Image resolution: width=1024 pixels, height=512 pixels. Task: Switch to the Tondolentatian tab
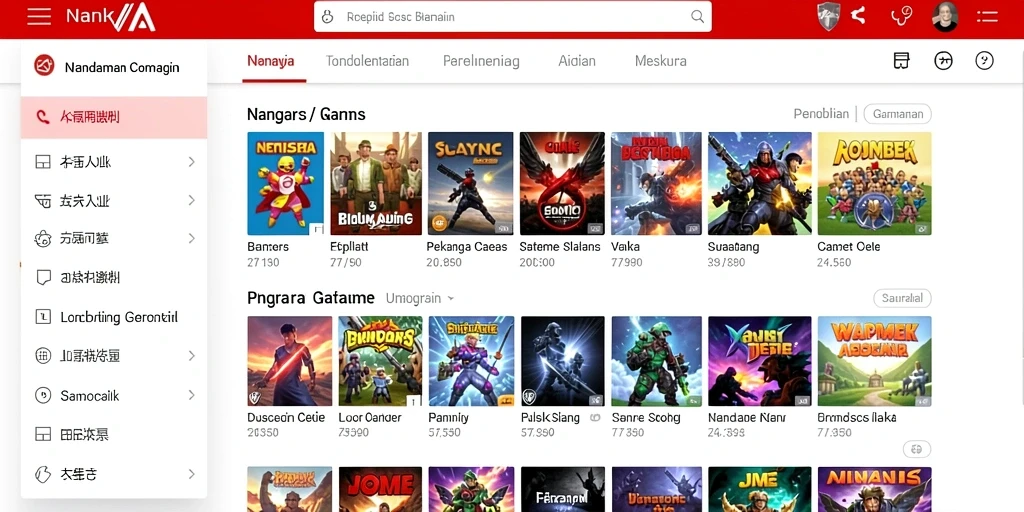click(x=367, y=61)
